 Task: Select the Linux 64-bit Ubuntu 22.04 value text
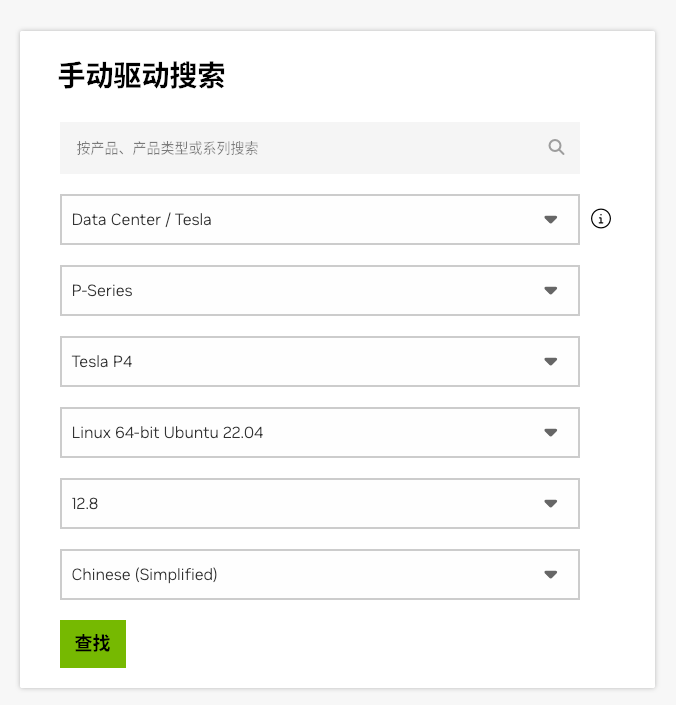[167, 433]
